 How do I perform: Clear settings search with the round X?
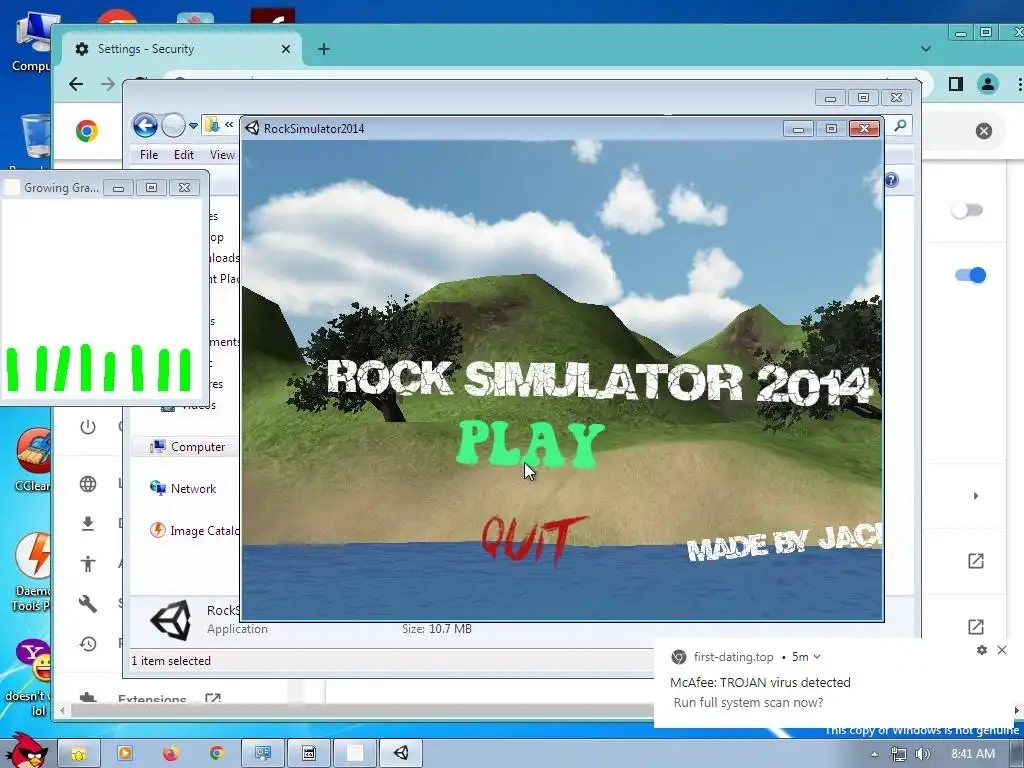pos(984,131)
